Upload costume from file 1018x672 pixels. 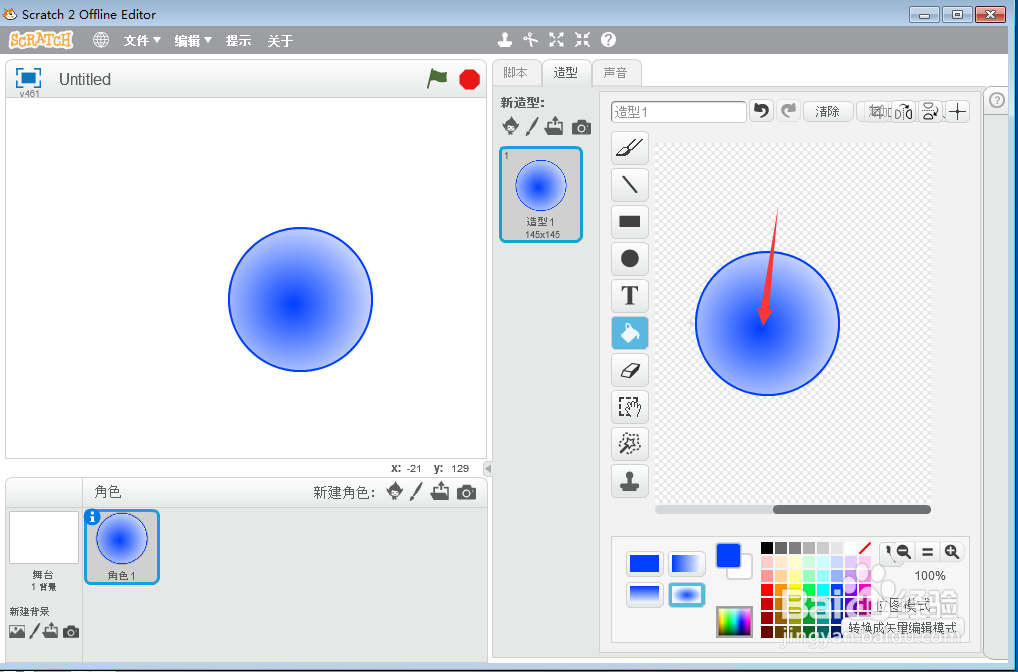point(554,126)
